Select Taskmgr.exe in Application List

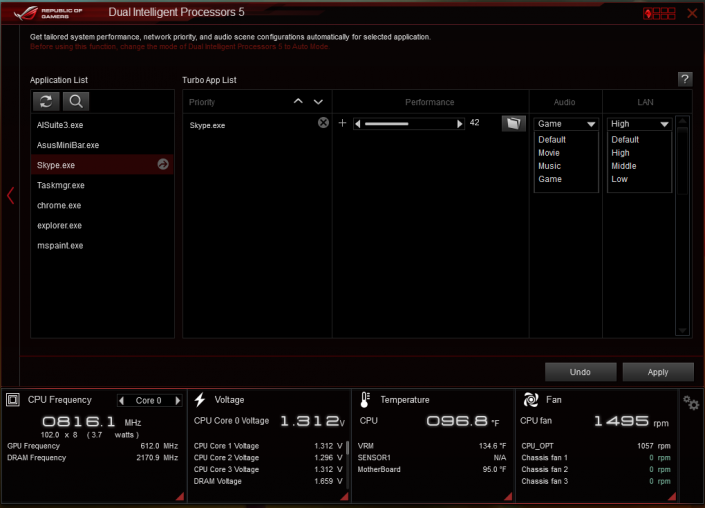[102, 185]
